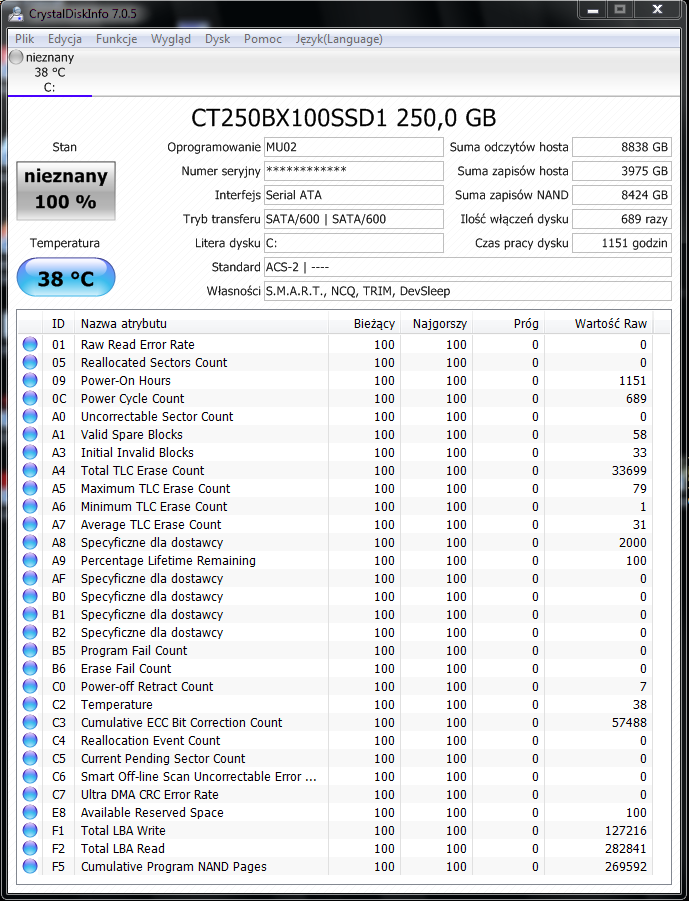Click the 38 °C temperature button
The image size is (689, 901).
pyautogui.click(x=66, y=278)
